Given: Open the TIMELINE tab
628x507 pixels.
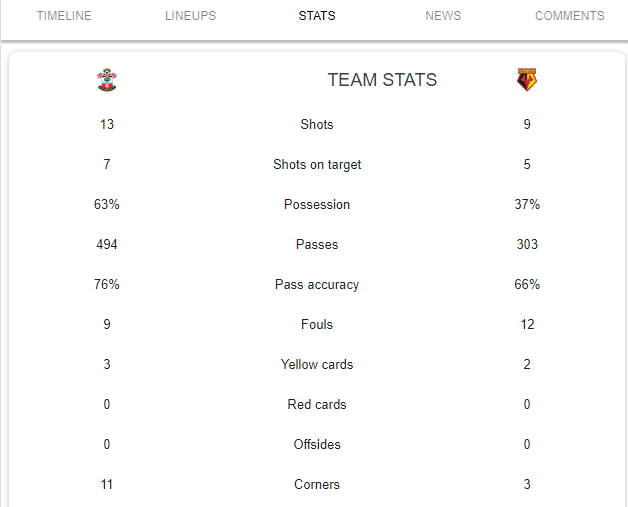Looking at the screenshot, I should tap(64, 16).
